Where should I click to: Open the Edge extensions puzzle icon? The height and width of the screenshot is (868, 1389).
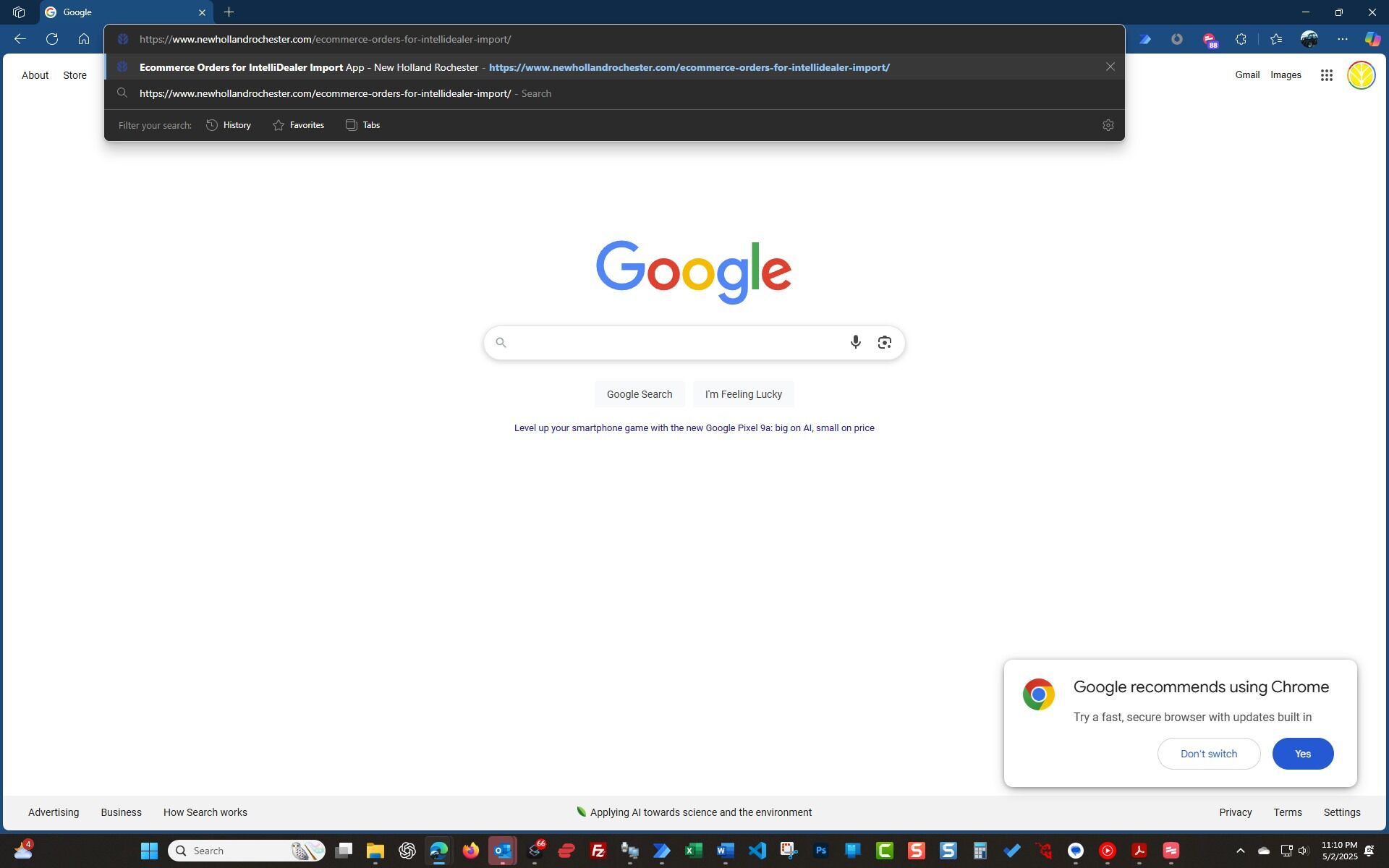click(1241, 39)
